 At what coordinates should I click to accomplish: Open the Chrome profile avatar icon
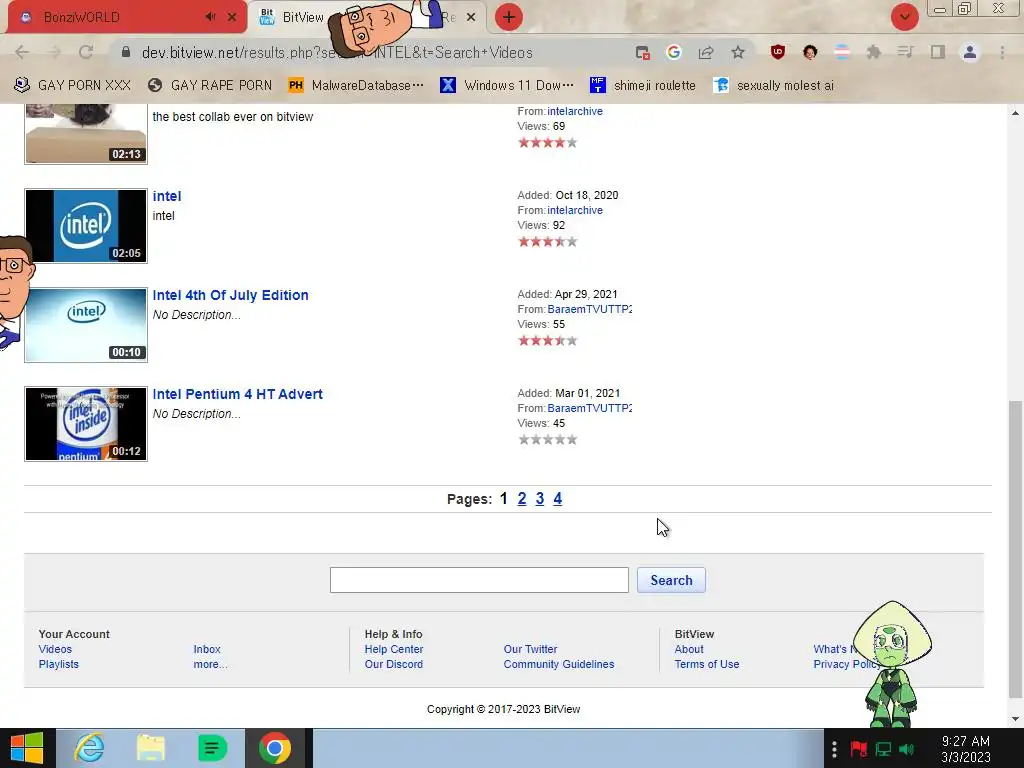click(970, 52)
